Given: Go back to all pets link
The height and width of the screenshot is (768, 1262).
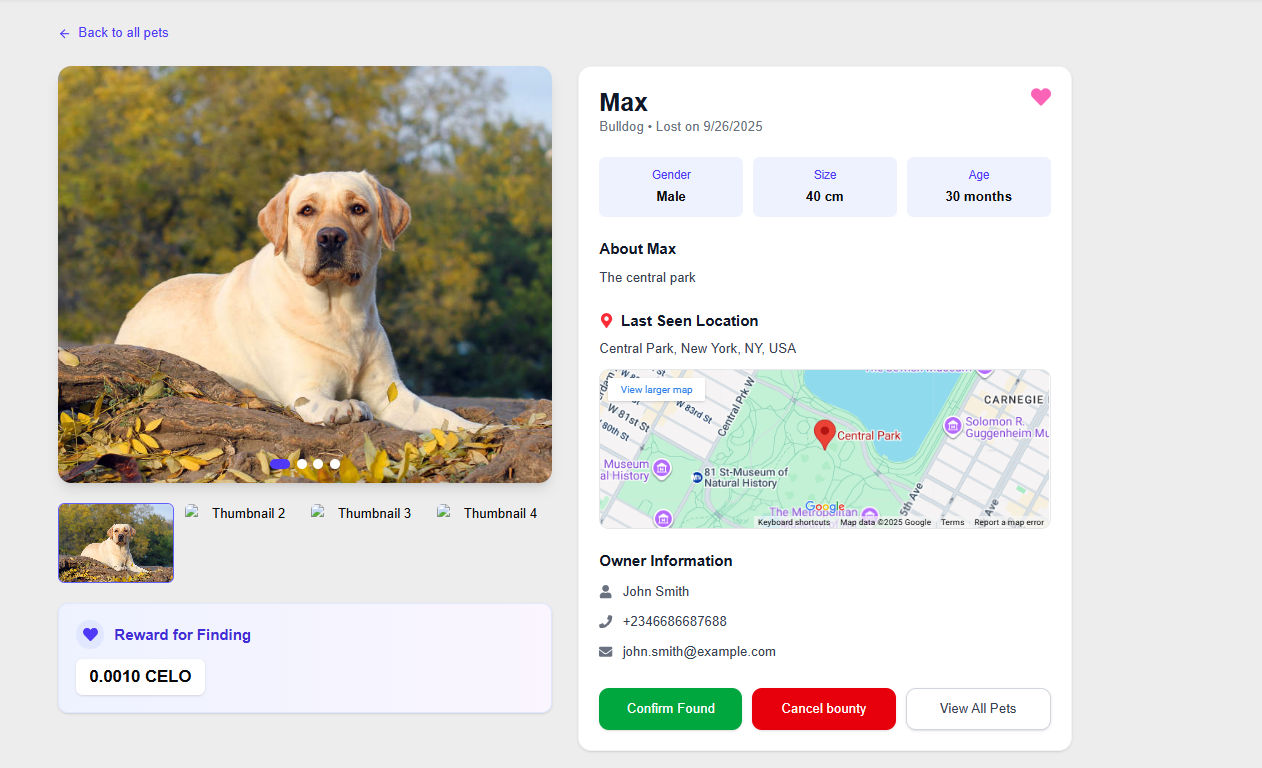Looking at the screenshot, I should 122,33.
